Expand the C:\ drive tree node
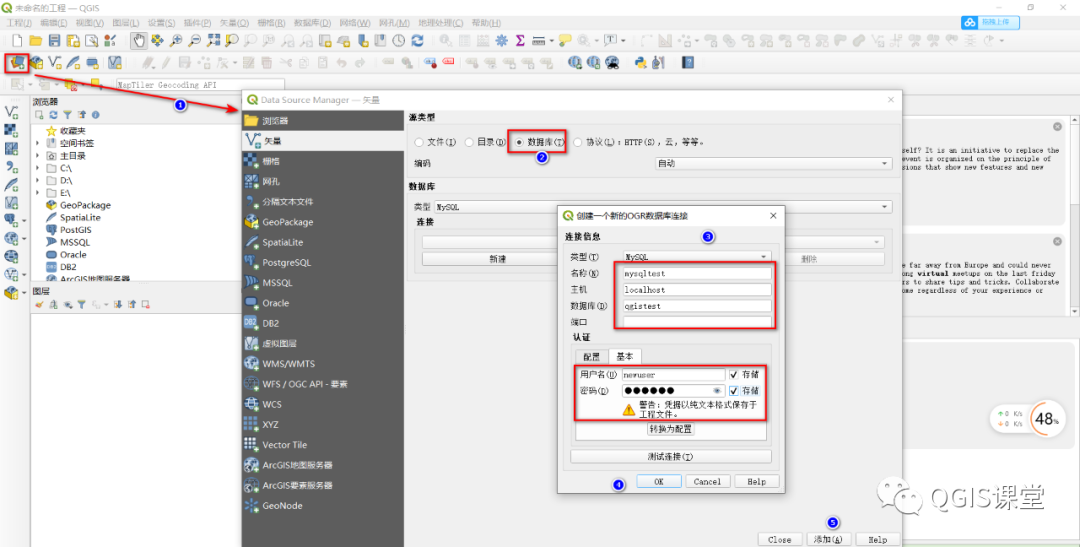 (37, 168)
